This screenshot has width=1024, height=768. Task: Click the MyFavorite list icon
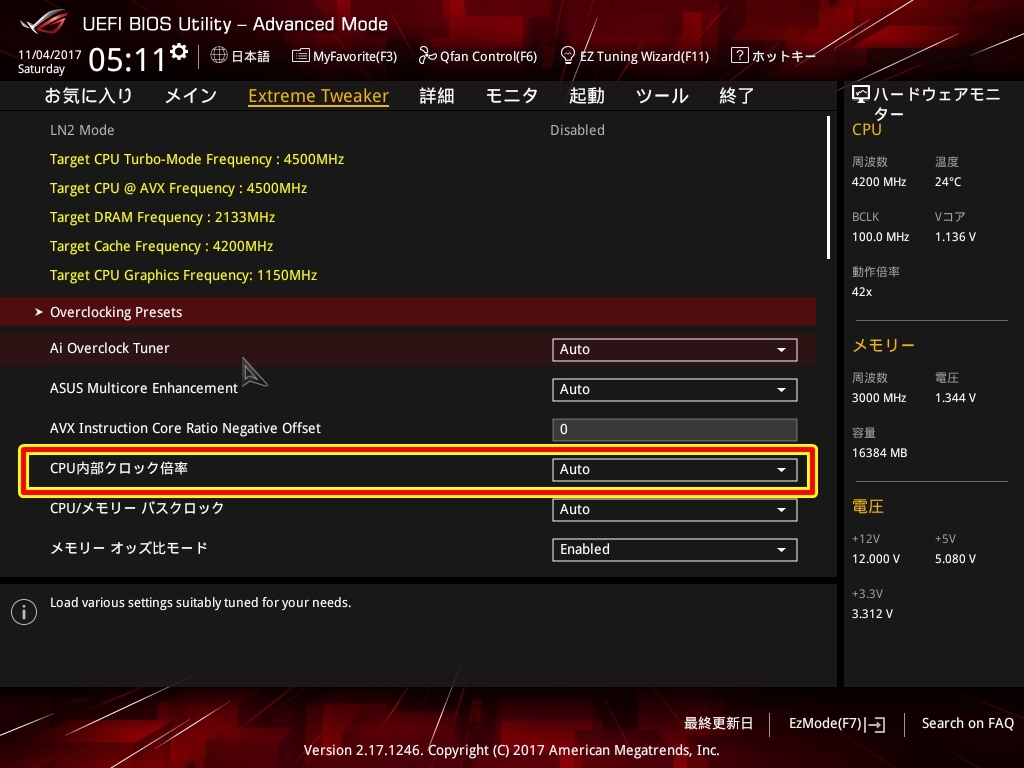point(300,56)
